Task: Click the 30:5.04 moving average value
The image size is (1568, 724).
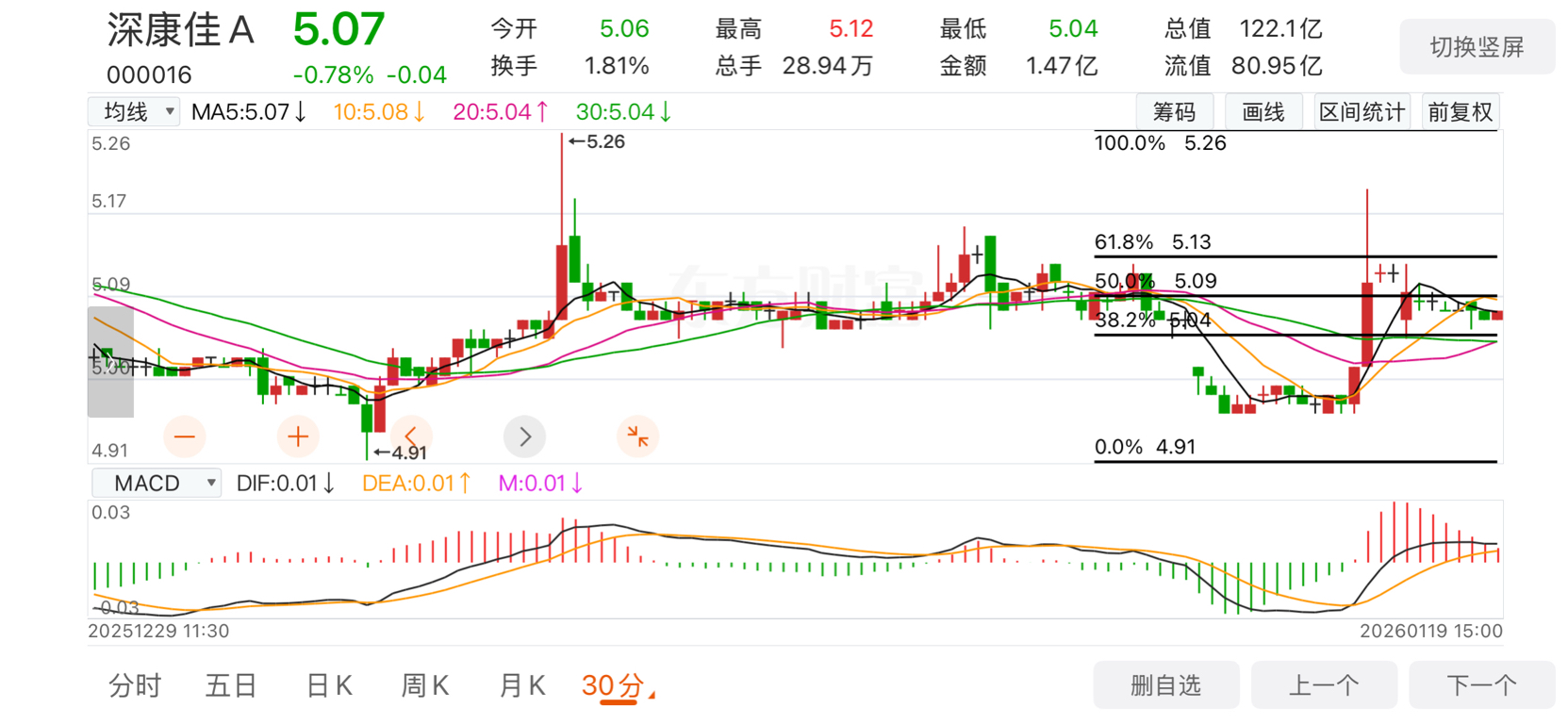Action: point(623,112)
